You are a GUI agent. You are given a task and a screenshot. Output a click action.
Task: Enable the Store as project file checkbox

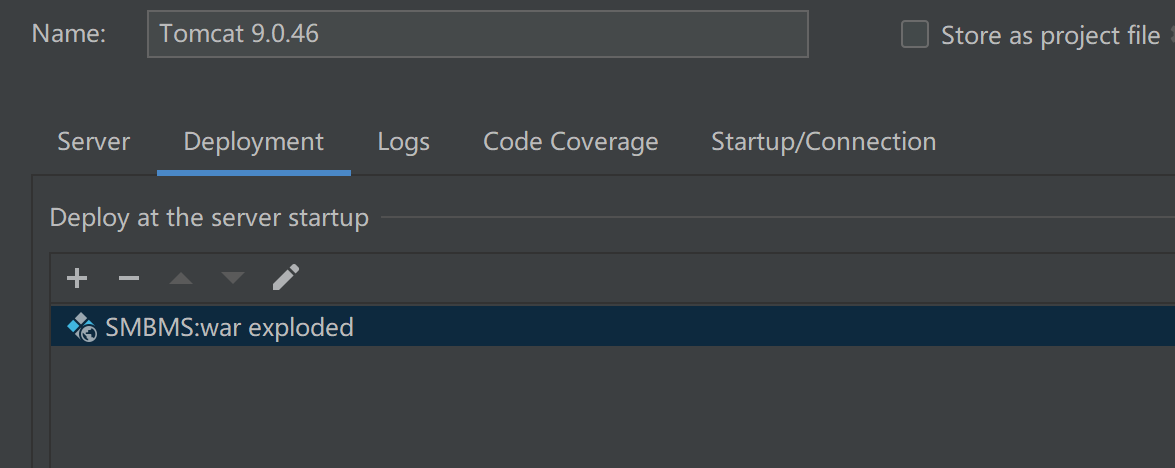[x=914, y=35]
